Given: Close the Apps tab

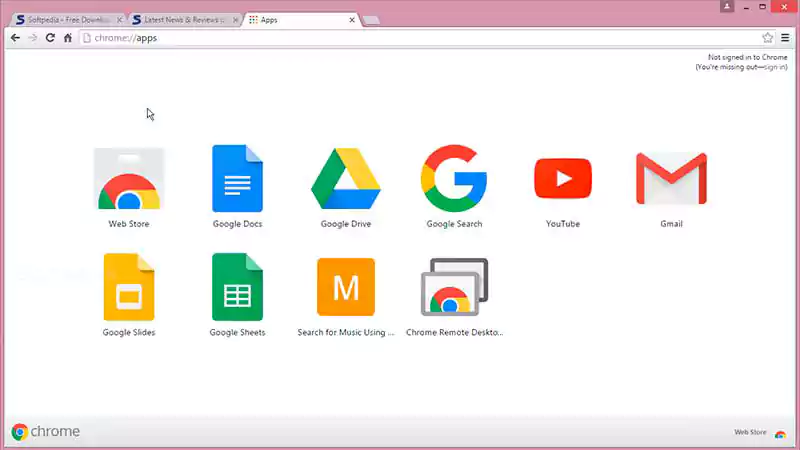Looking at the screenshot, I should [352, 20].
